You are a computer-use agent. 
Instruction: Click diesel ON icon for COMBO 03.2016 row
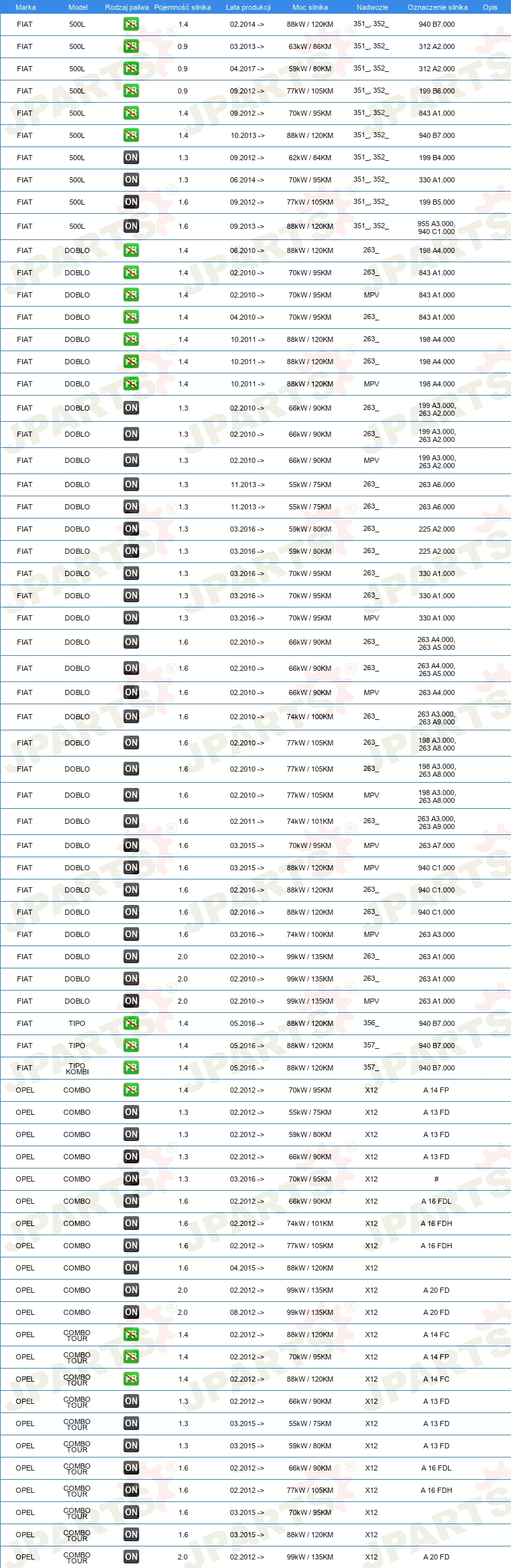tap(131, 1179)
